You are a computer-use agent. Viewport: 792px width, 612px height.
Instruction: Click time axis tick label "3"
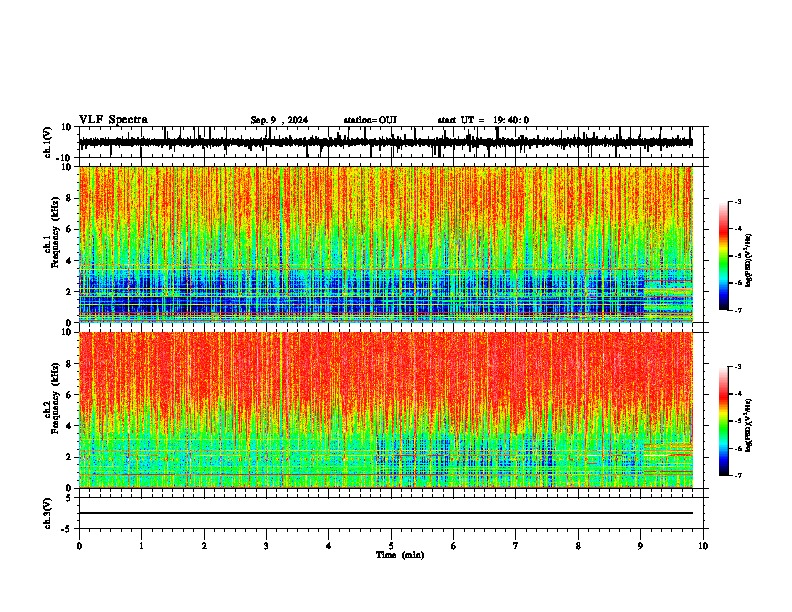266,546
